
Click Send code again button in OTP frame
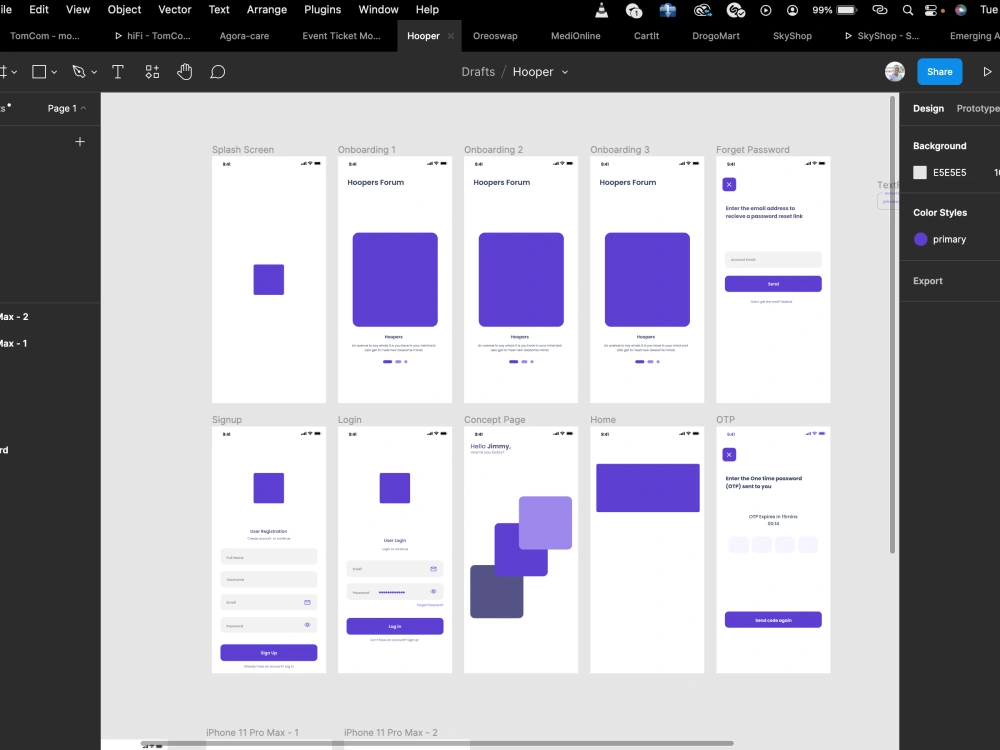(773, 620)
